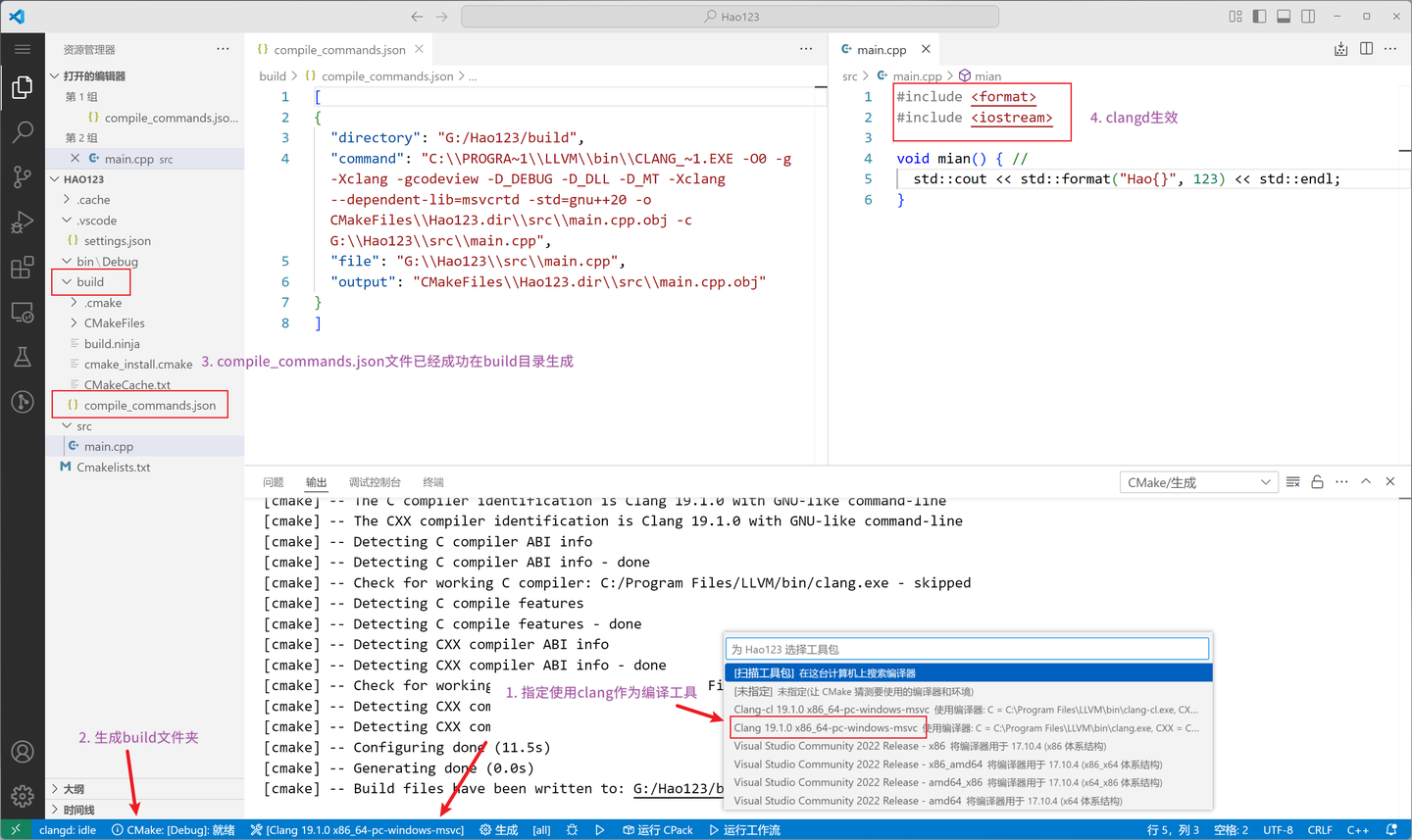Maximize the output panel with the chevron

(1366, 481)
